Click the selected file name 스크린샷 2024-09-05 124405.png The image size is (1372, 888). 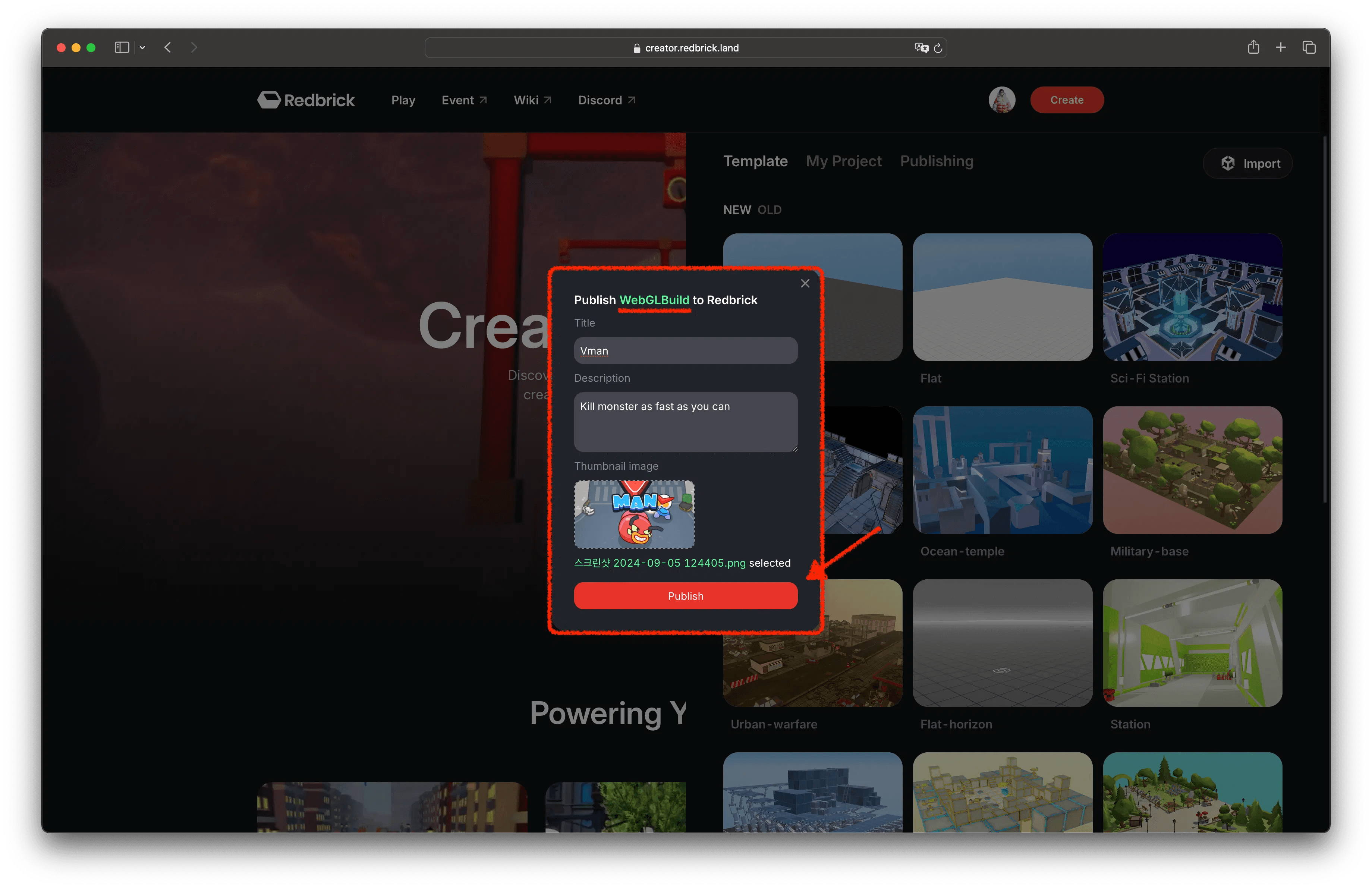pyautogui.click(x=660, y=563)
